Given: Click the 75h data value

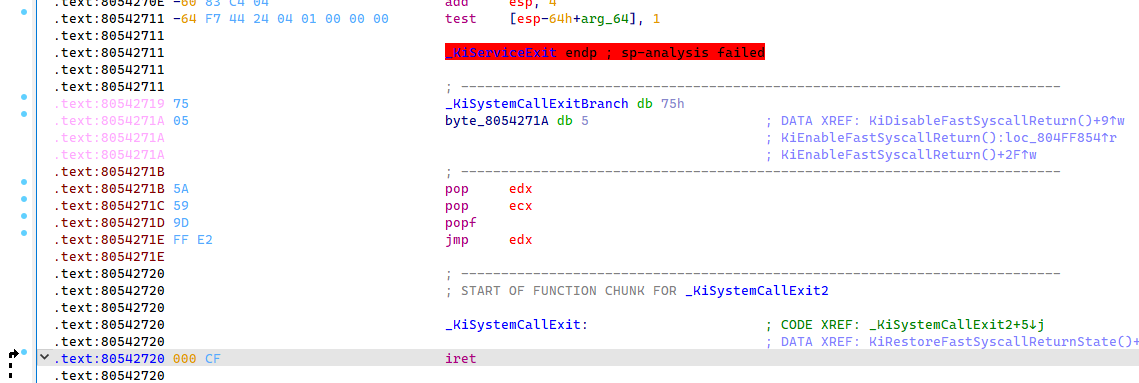Looking at the screenshot, I should pos(672,103).
